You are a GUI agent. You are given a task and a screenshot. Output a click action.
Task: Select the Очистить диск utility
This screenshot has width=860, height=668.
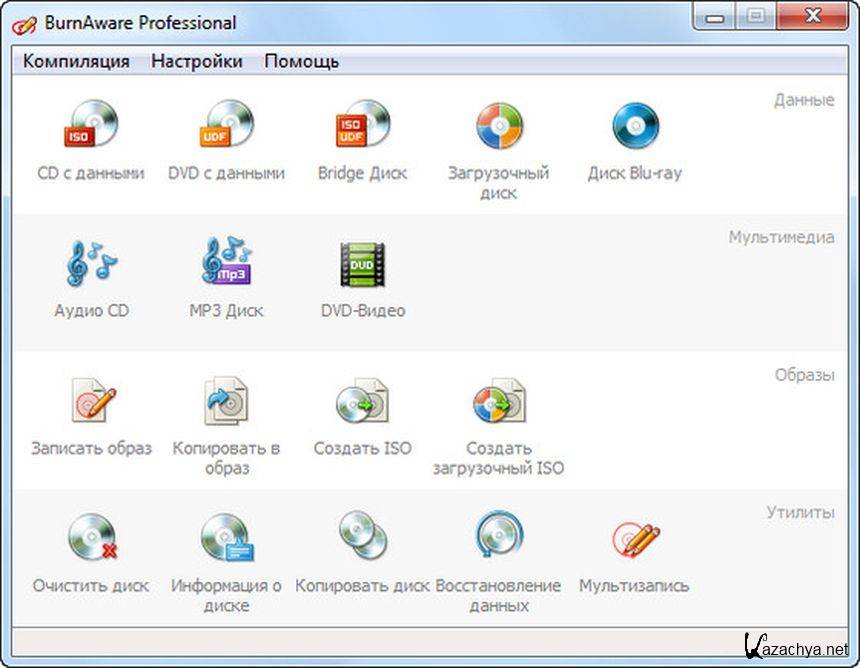click(x=91, y=539)
